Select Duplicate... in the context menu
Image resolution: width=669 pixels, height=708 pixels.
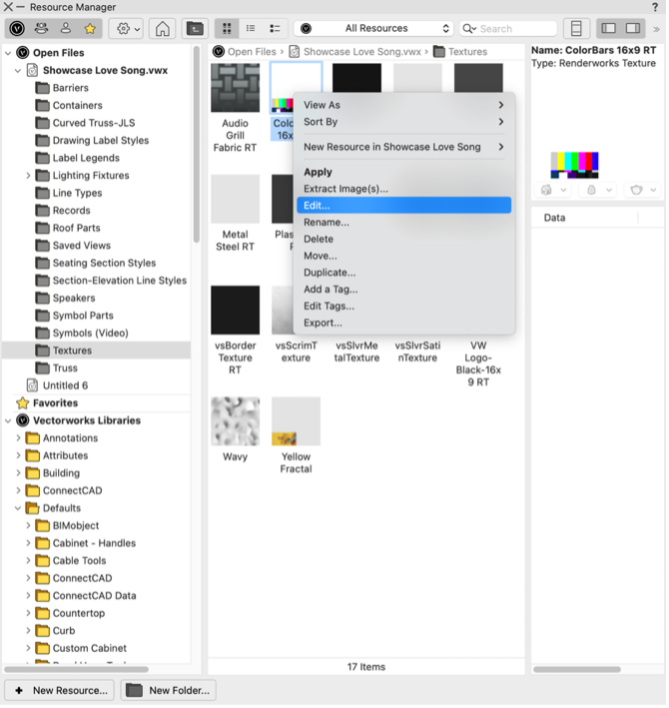click(x=329, y=272)
